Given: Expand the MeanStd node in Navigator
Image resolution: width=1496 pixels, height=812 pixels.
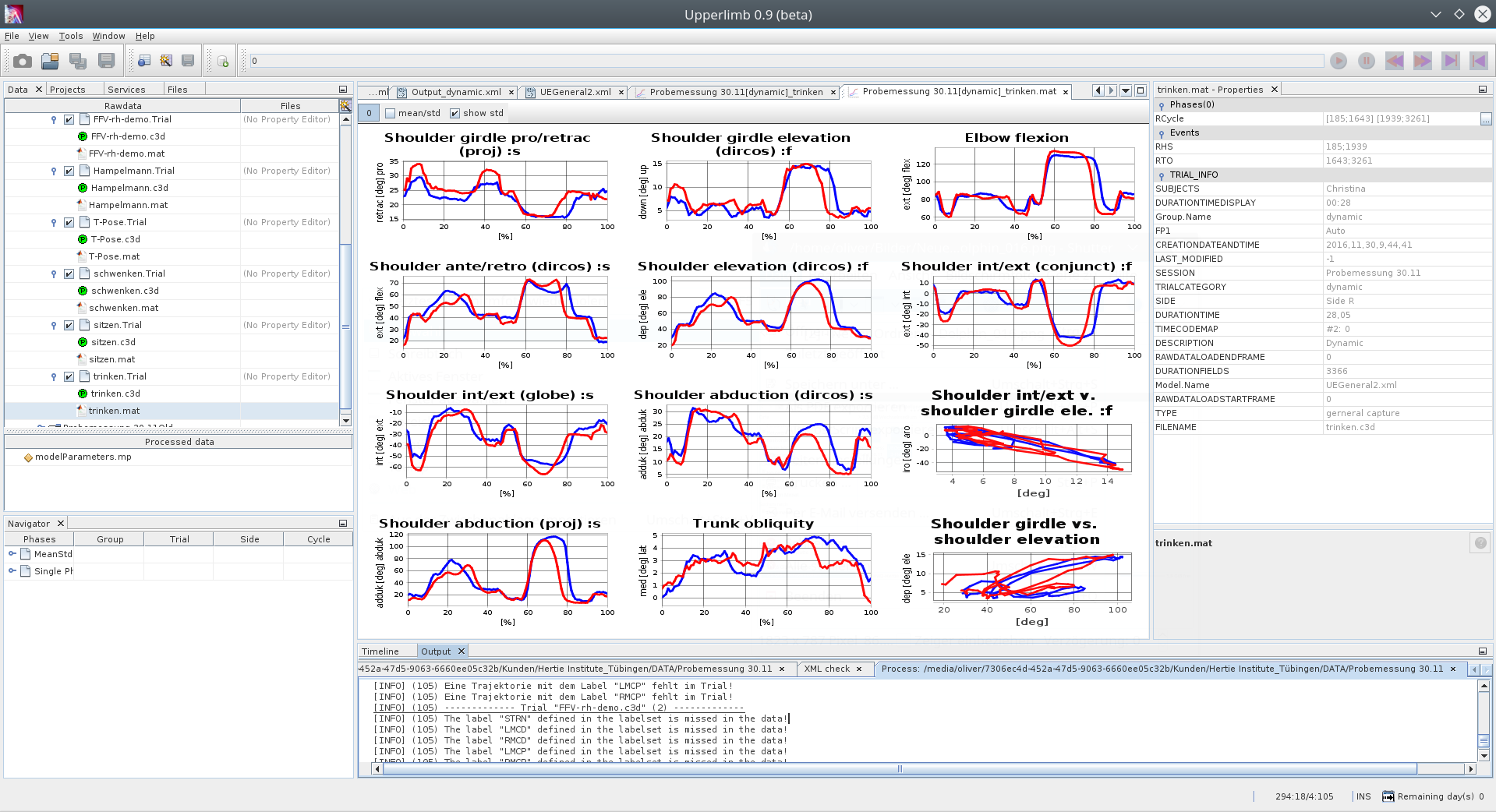Looking at the screenshot, I should 12,554.
